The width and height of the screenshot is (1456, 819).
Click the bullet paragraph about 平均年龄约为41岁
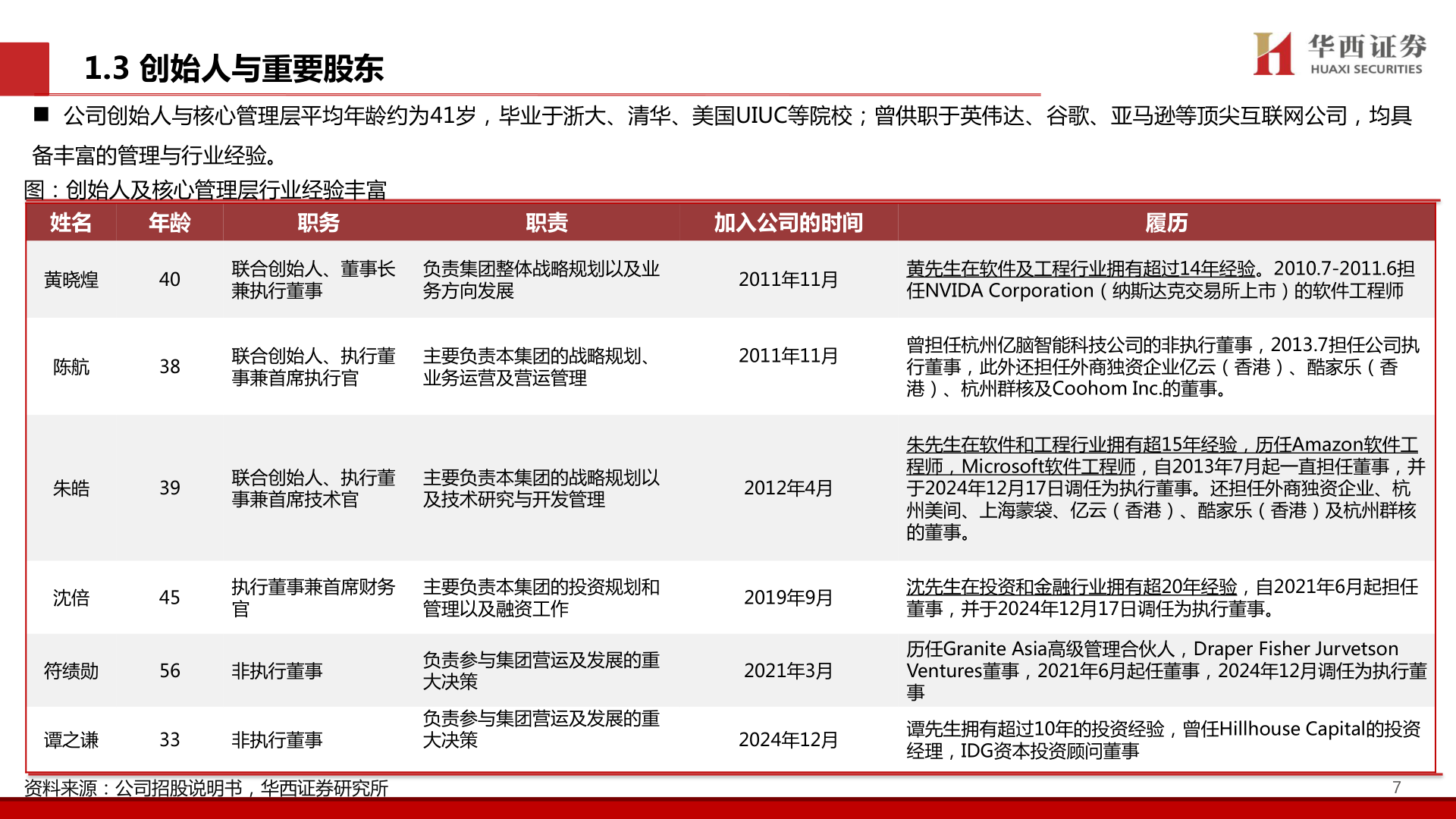click(x=722, y=136)
